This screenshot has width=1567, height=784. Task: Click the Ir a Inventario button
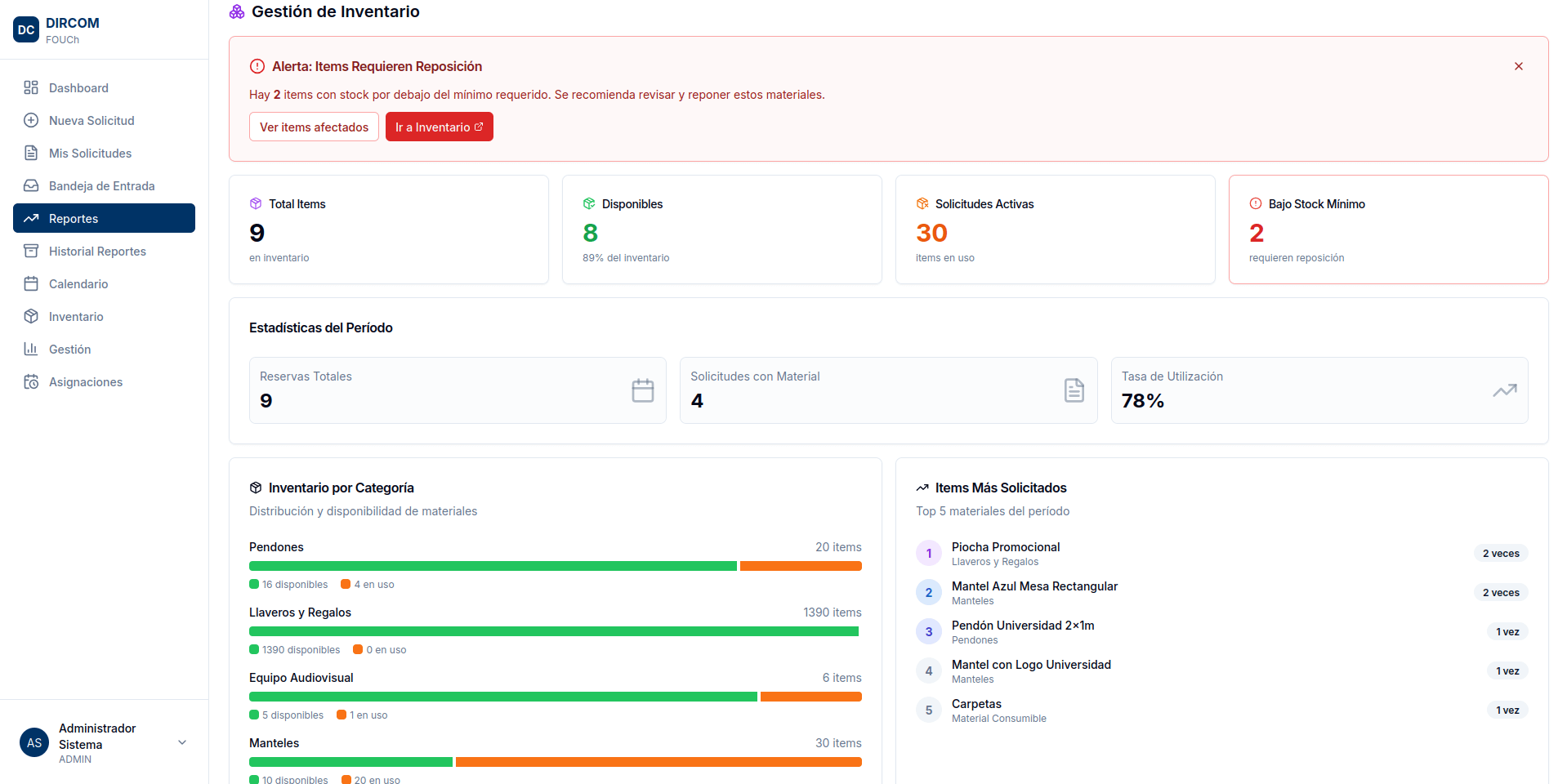point(440,127)
